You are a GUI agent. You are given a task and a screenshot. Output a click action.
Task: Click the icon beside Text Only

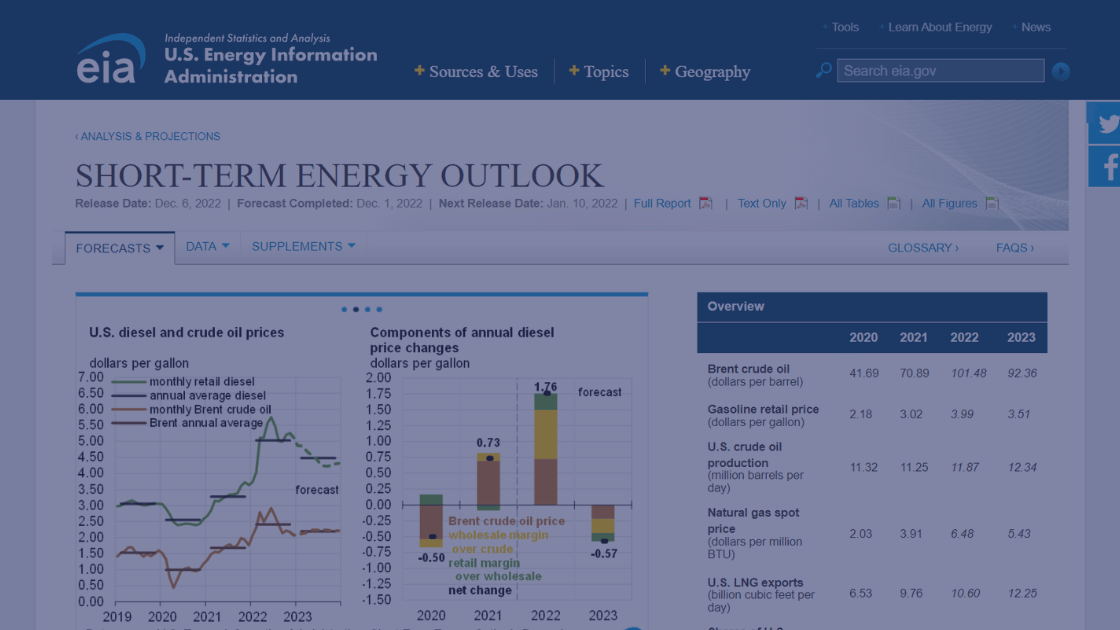(802, 203)
